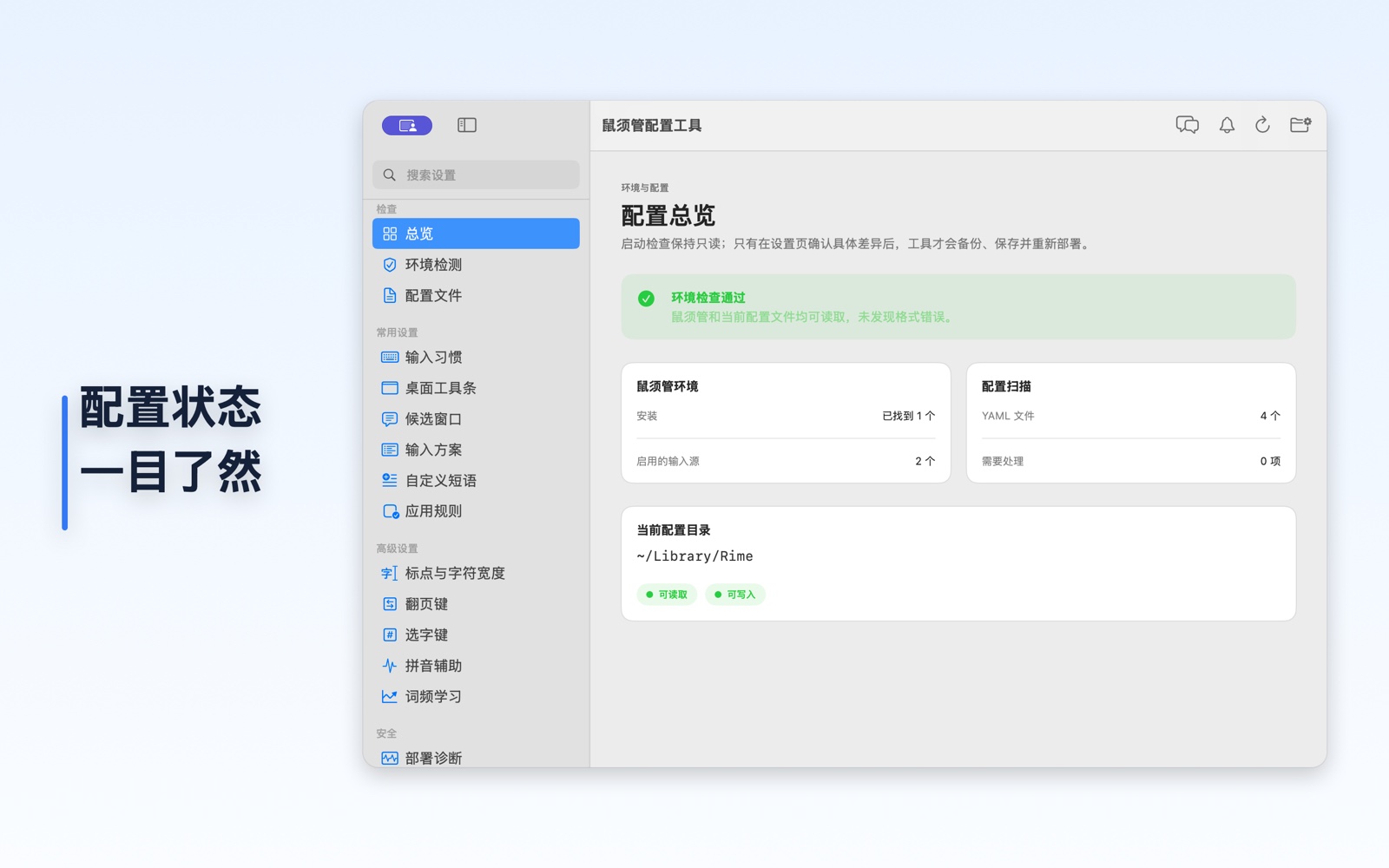The image size is (1389, 868).
Task: Click the purple profile badge icon
Action: pos(407,126)
